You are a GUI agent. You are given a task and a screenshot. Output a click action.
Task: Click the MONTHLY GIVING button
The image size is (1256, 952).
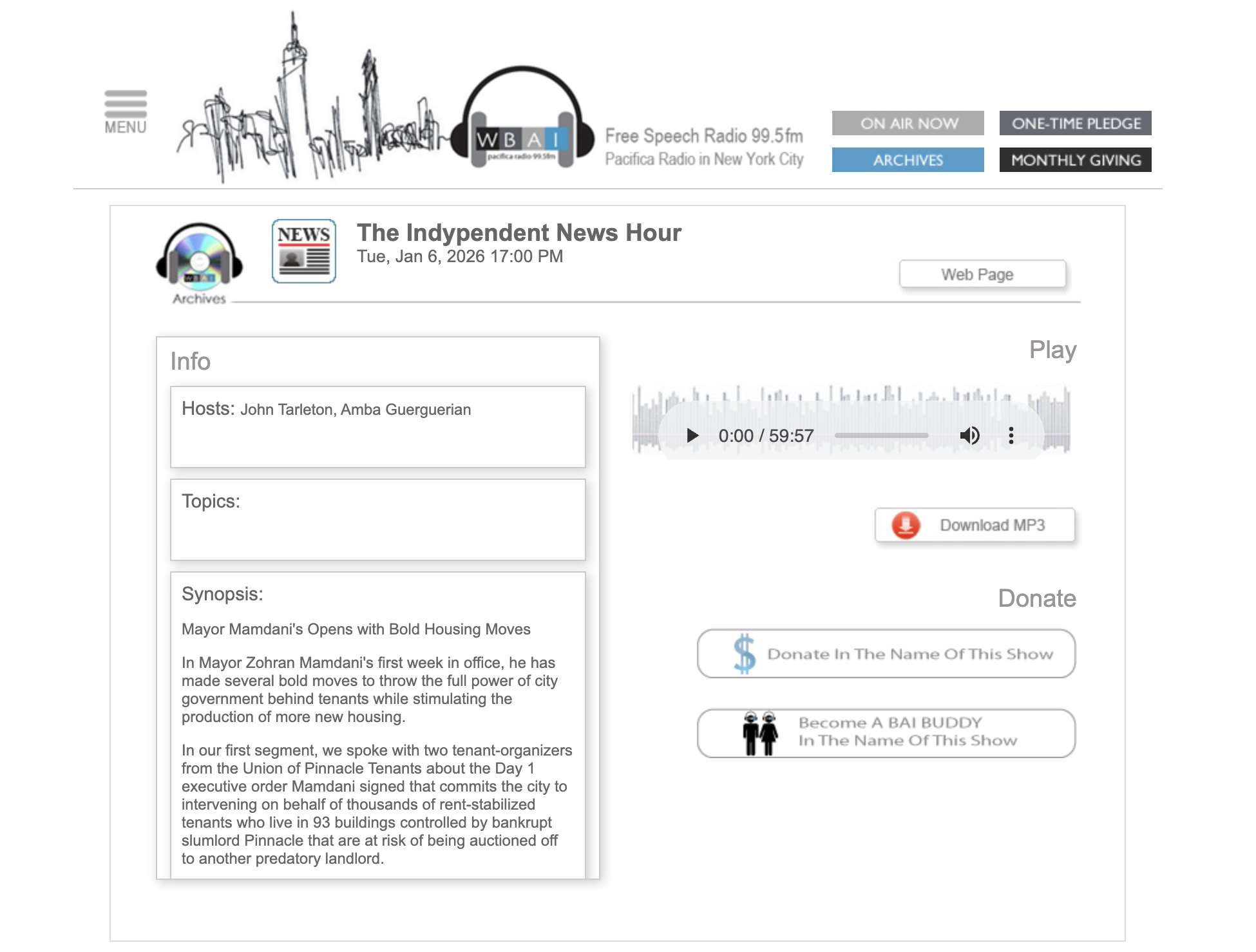(1075, 160)
